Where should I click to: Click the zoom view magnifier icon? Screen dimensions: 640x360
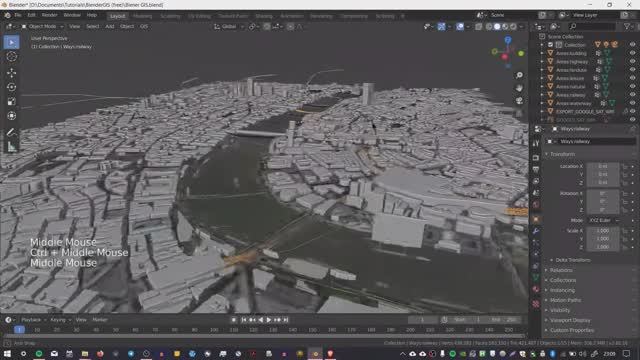pos(519,75)
